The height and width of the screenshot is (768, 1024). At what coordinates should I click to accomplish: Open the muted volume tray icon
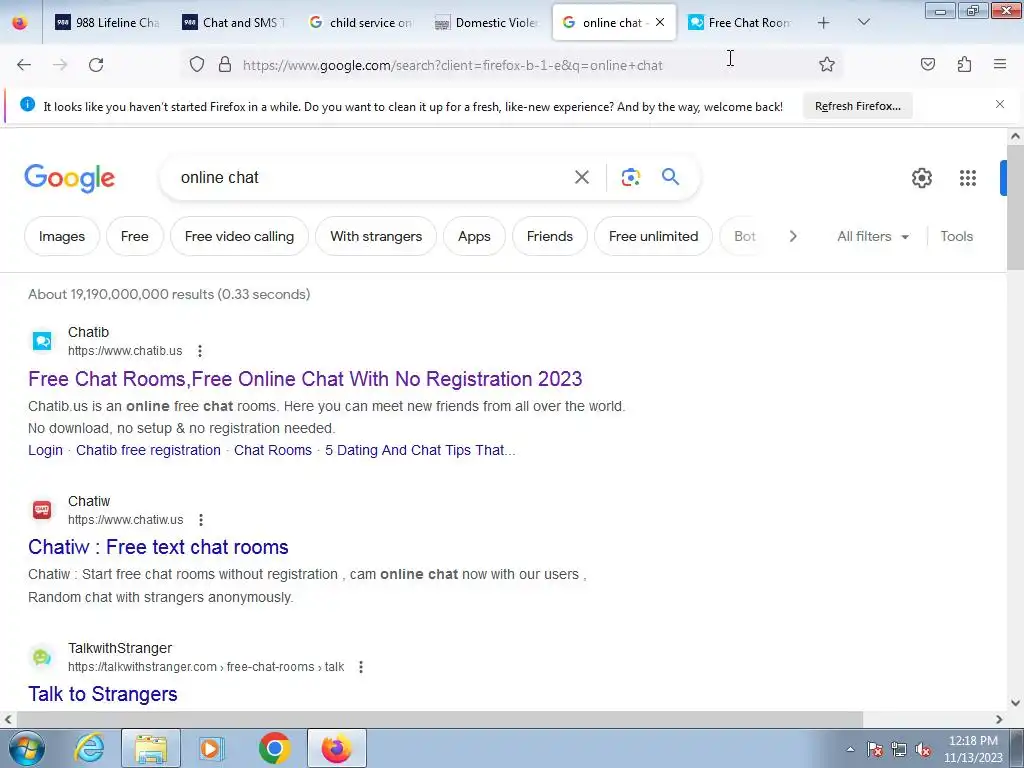pyautogui.click(x=923, y=749)
